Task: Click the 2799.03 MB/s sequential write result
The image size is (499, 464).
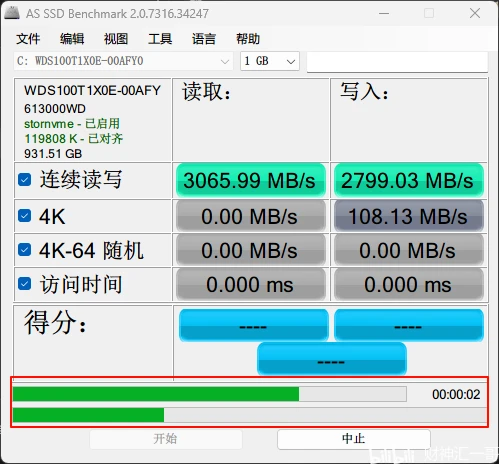Action: coord(409,180)
